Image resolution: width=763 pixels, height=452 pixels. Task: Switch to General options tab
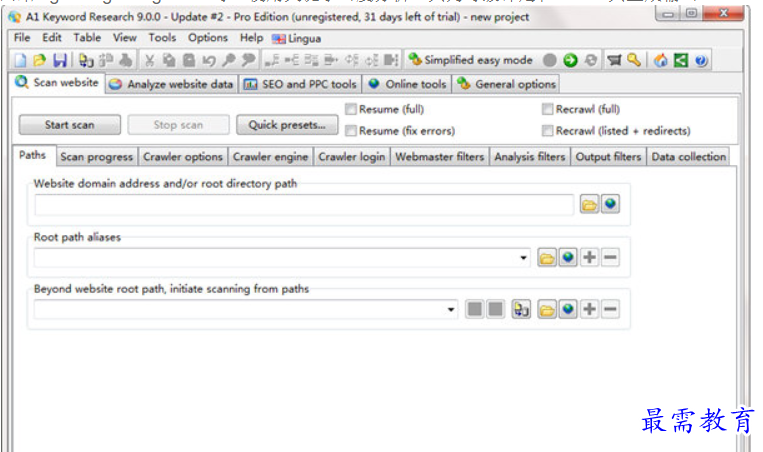(x=506, y=84)
